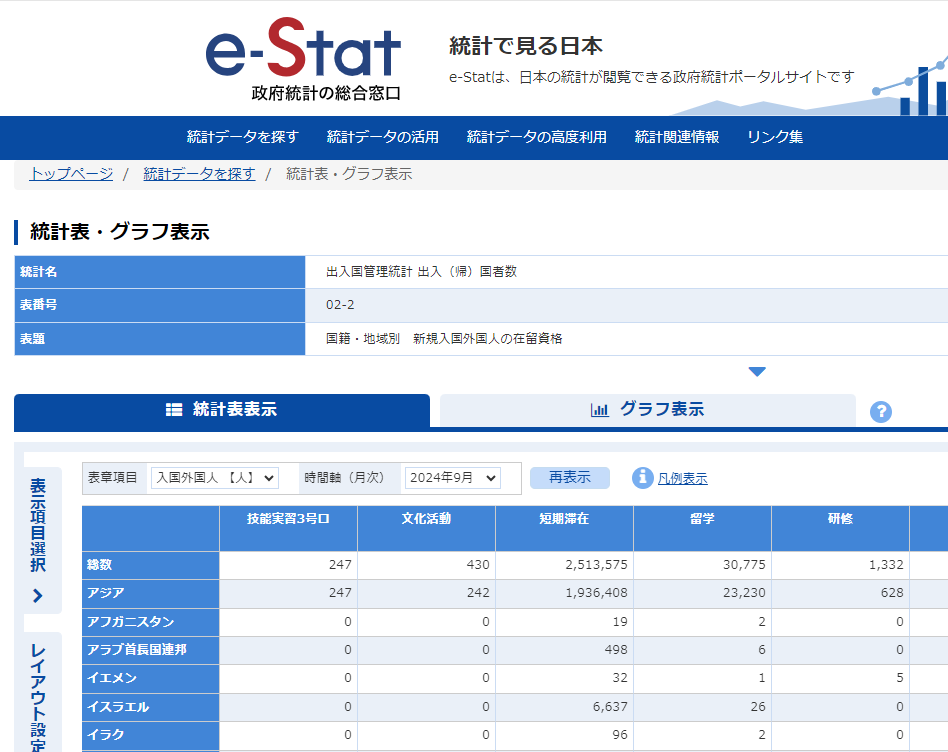This screenshot has width=948, height=752.
Task: Select the 総数 row header
Action: (151, 565)
